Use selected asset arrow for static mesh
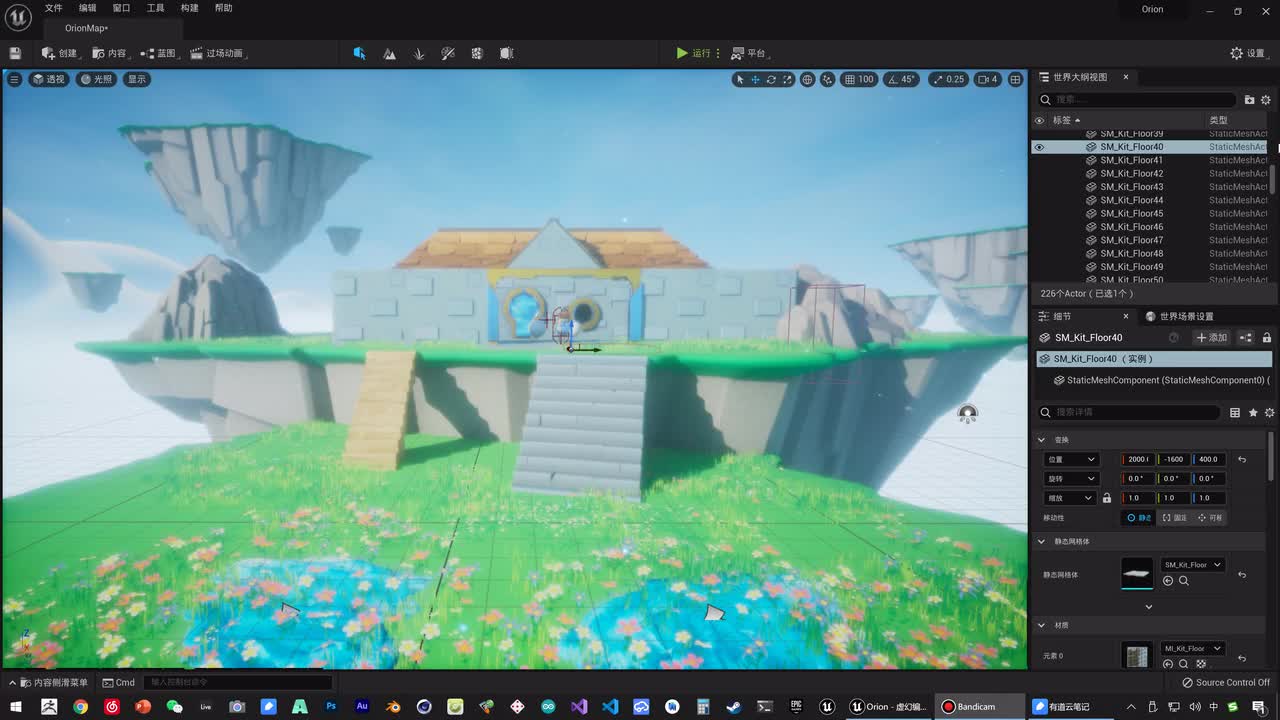The height and width of the screenshot is (720, 1280). coord(1168,581)
